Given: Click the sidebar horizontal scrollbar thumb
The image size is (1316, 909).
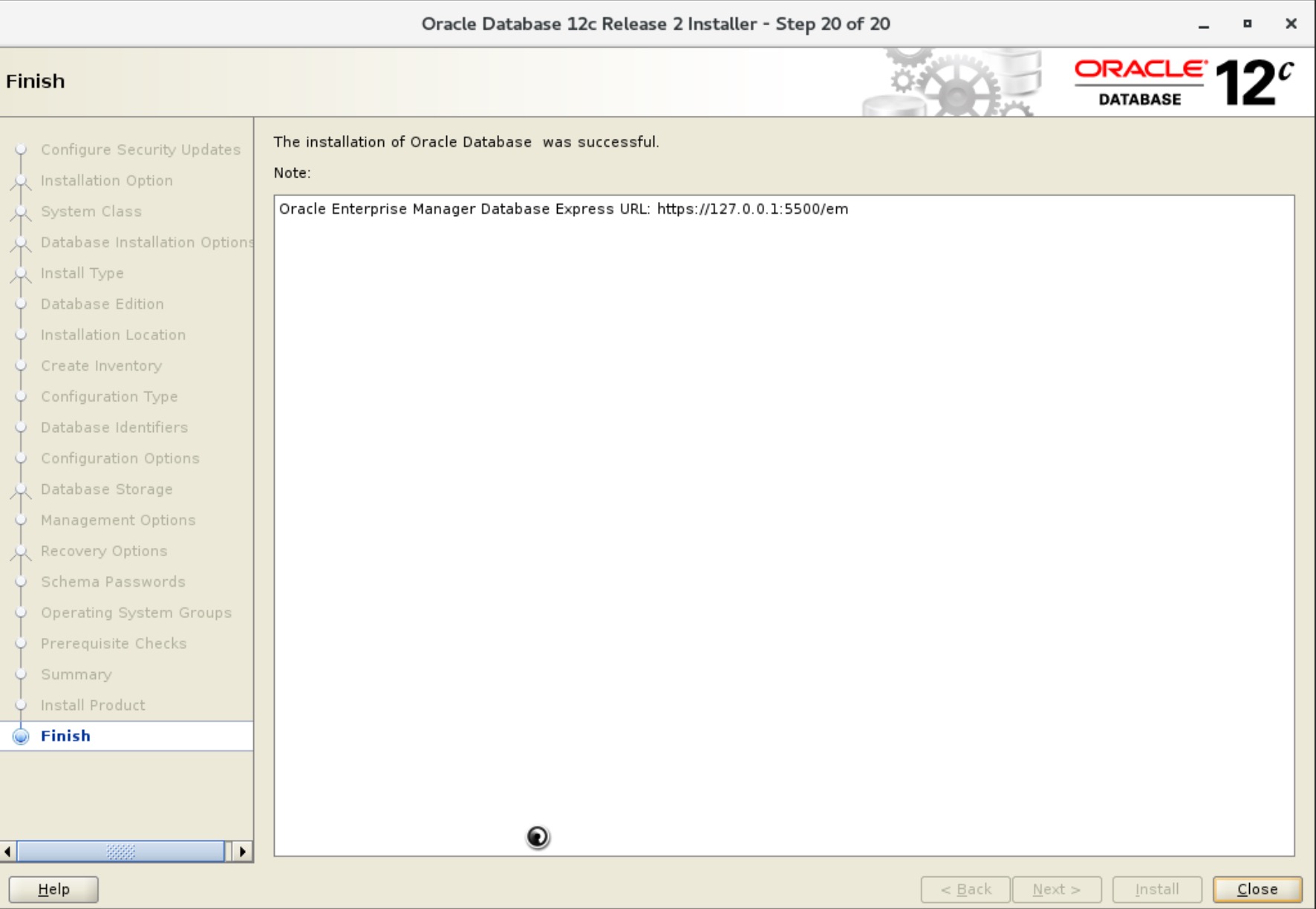Looking at the screenshot, I should [120, 851].
